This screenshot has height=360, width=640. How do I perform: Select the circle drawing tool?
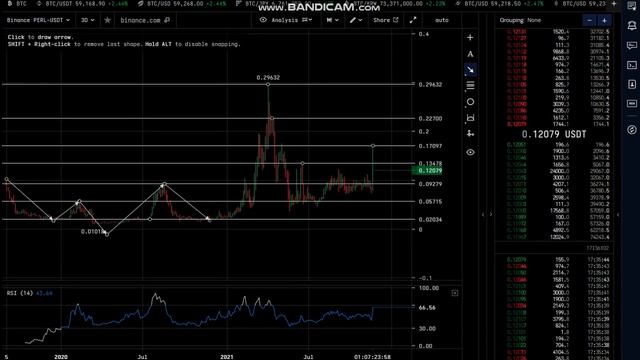(470, 102)
